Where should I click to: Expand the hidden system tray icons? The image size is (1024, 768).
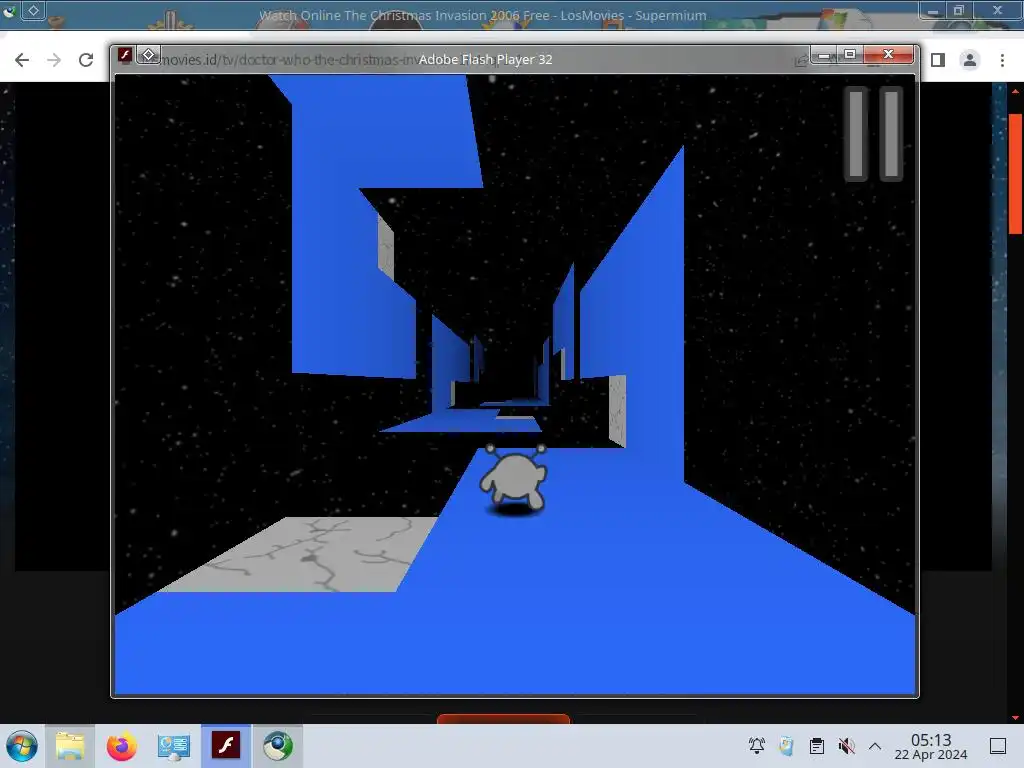(875, 746)
